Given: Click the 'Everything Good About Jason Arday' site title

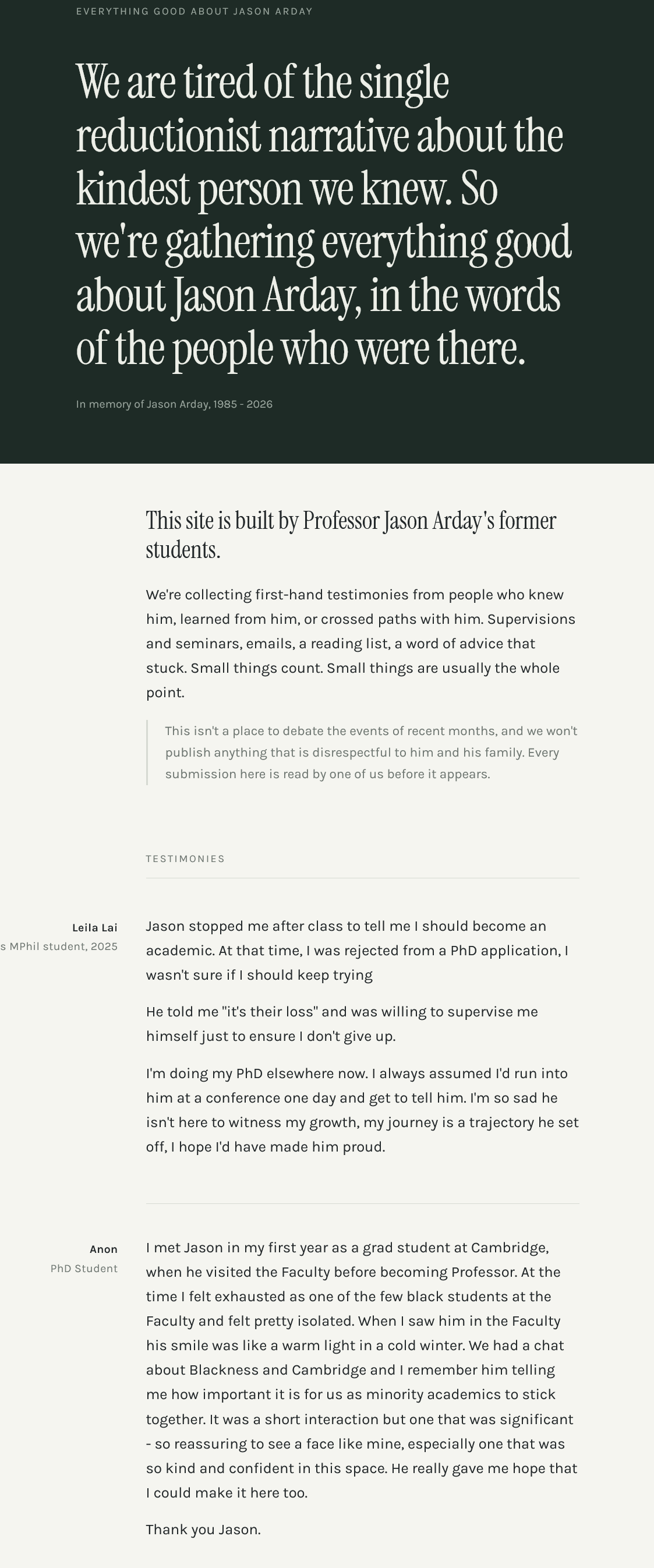Looking at the screenshot, I should 194,12.
